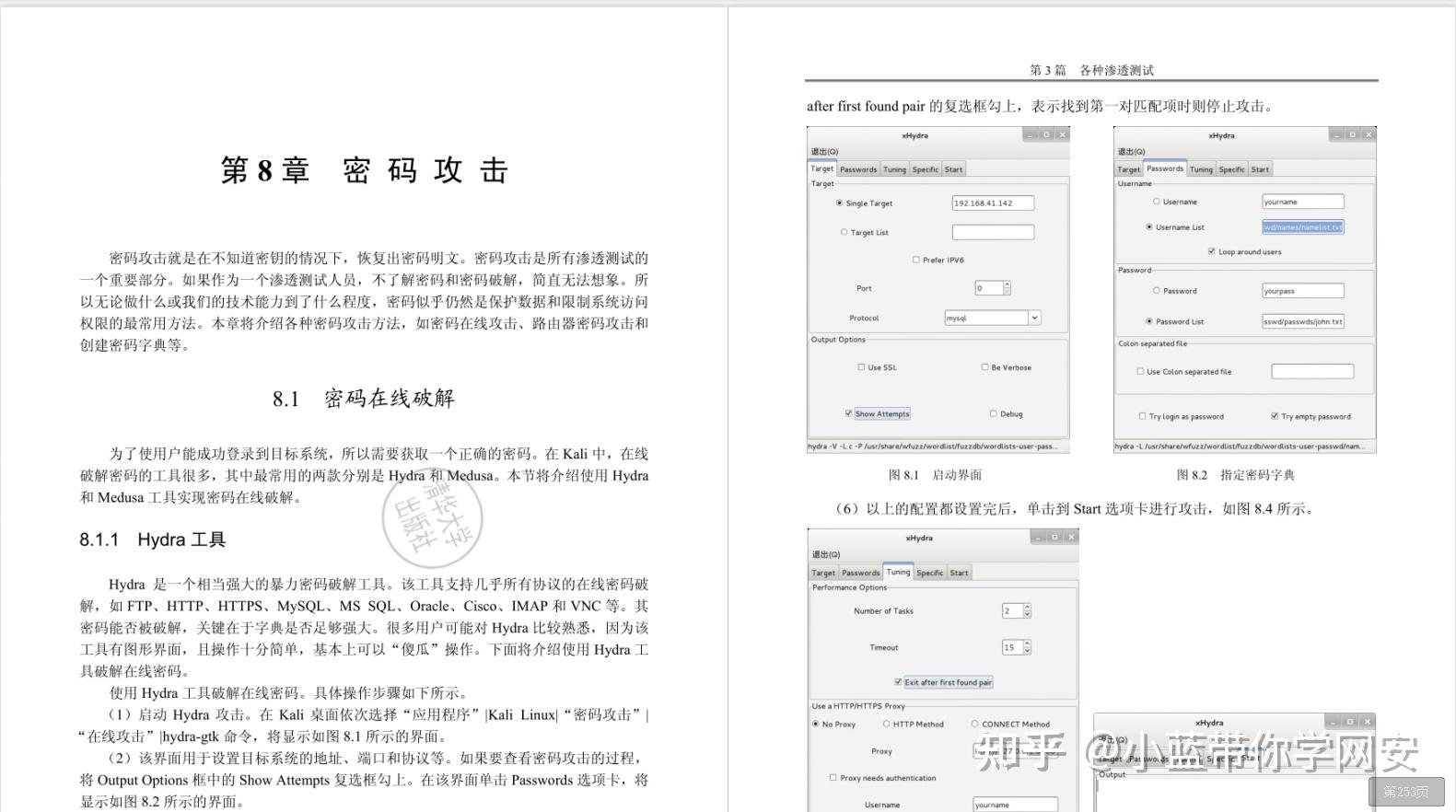Select the Target tab in the Figure 8.1 xHydra window
The height and width of the screenshot is (812, 1456).
click(x=821, y=168)
